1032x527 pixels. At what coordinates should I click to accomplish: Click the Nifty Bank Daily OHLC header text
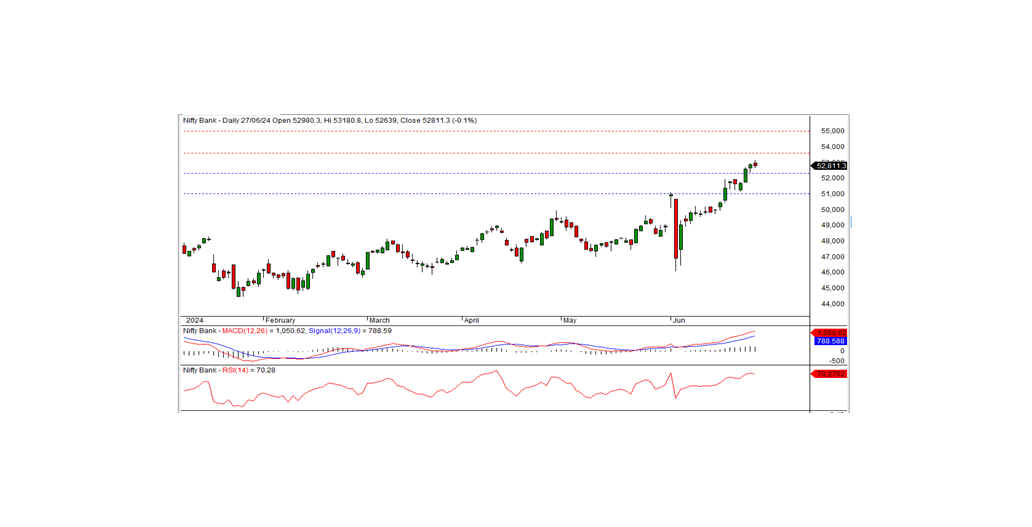[330, 120]
